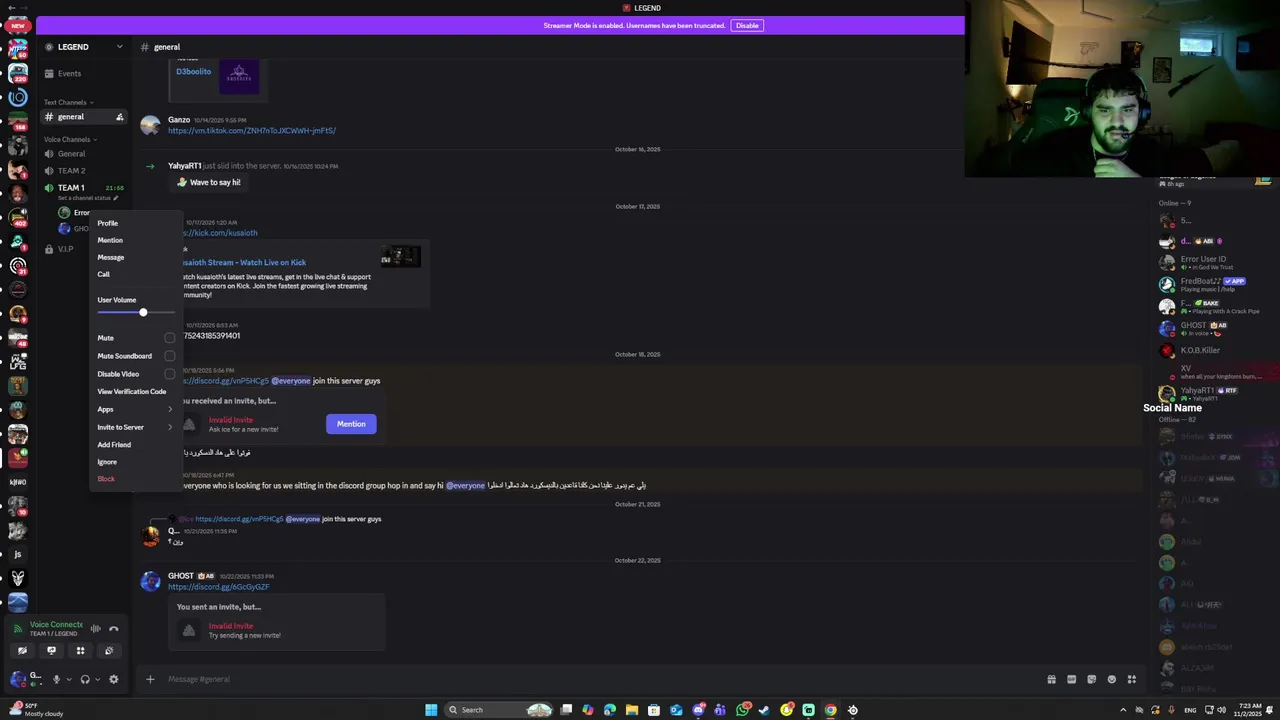Viewport: 1280px width, 720px height.
Task: Open GHOST's discord.gg invite link
Action: click(x=219, y=587)
